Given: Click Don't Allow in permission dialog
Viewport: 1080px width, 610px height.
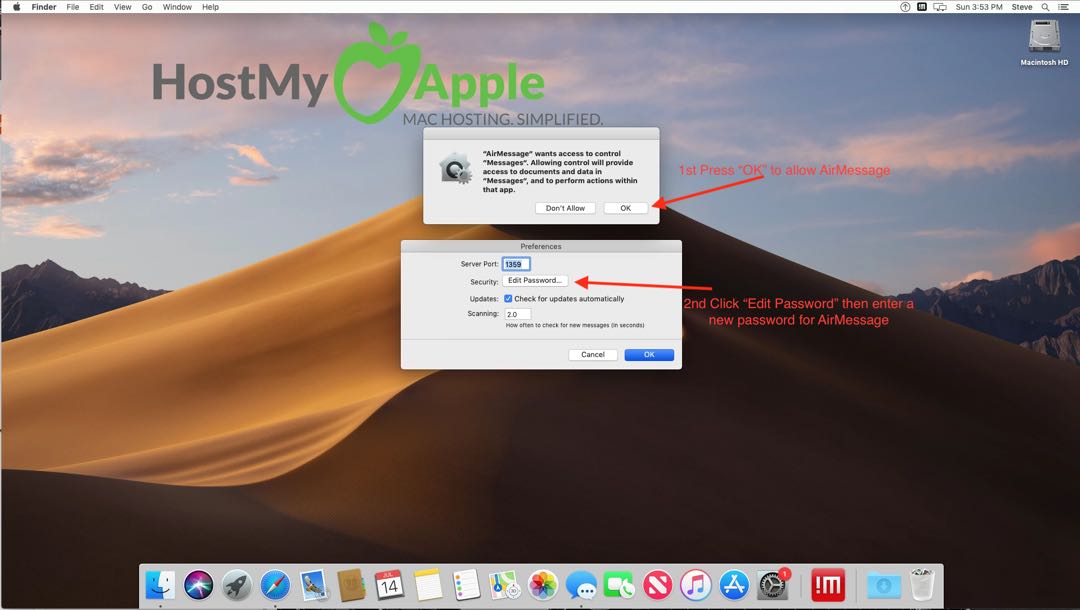Looking at the screenshot, I should pyautogui.click(x=565, y=208).
